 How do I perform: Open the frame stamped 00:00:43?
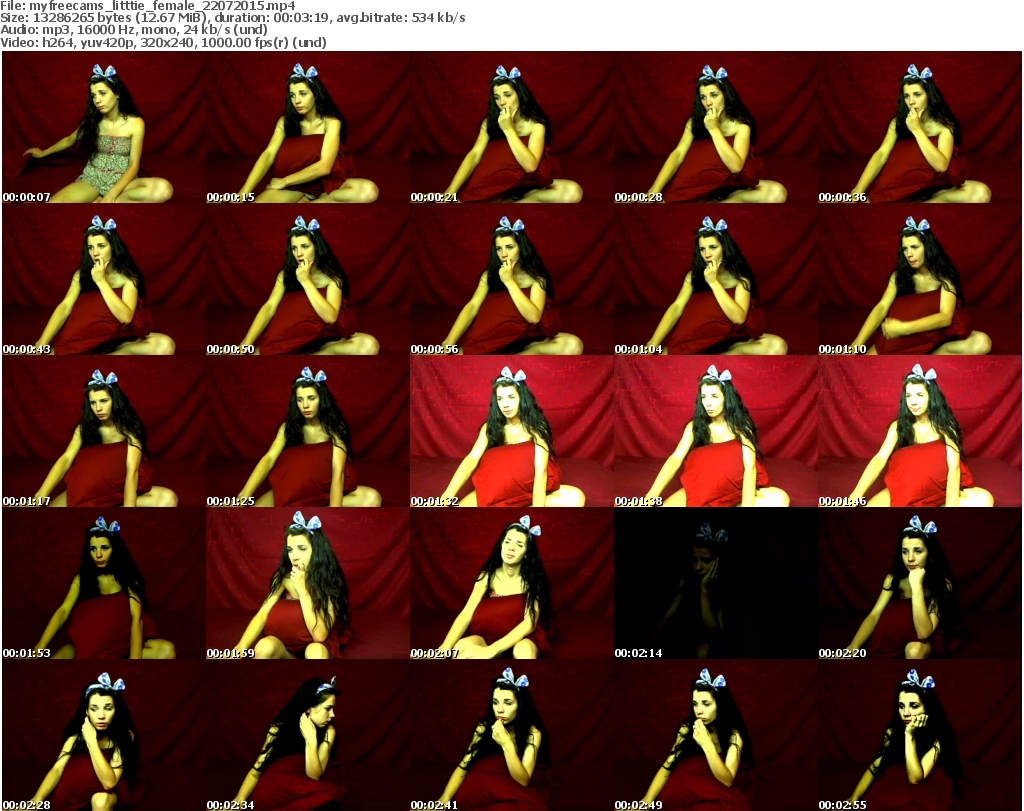pos(104,279)
